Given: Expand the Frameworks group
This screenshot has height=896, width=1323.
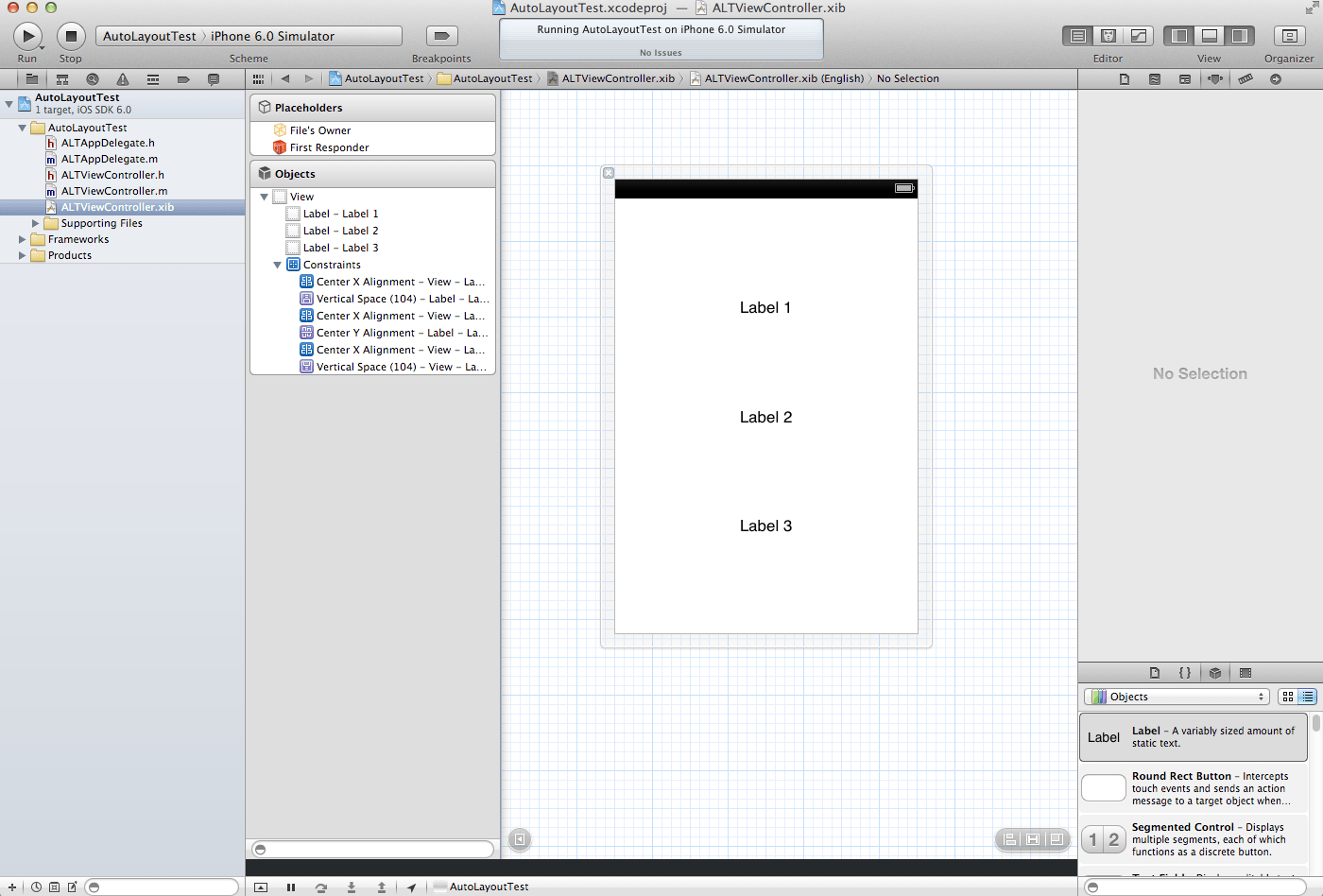Looking at the screenshot, I should [22, 240].
